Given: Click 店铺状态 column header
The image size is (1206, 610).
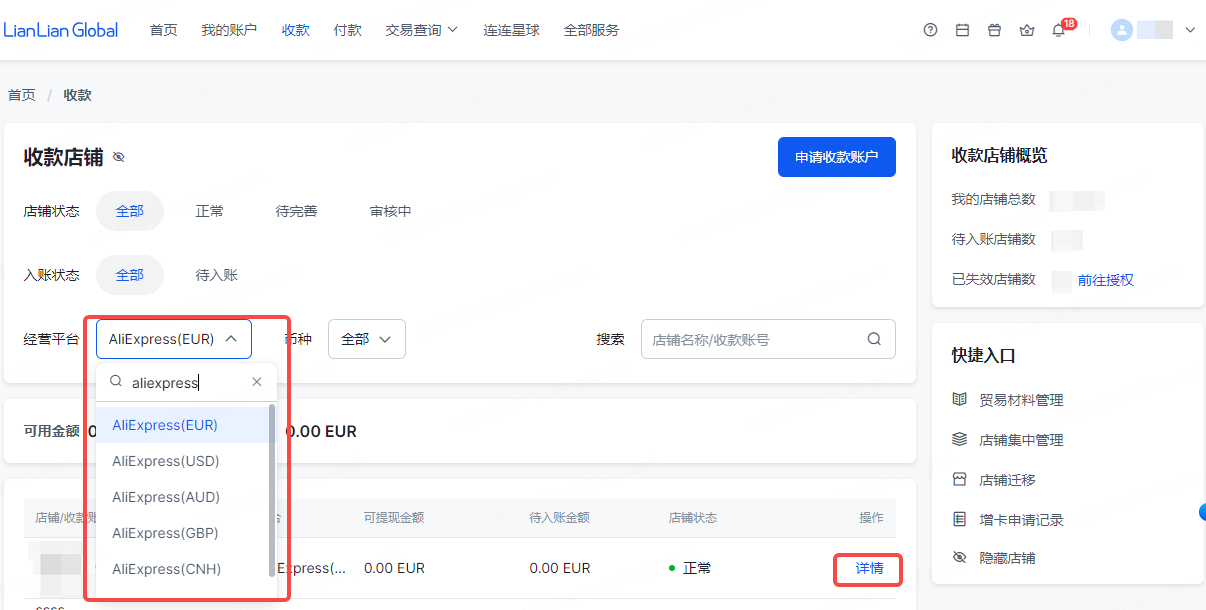Looking at the screenshot, I should click(x=693, y=517).
